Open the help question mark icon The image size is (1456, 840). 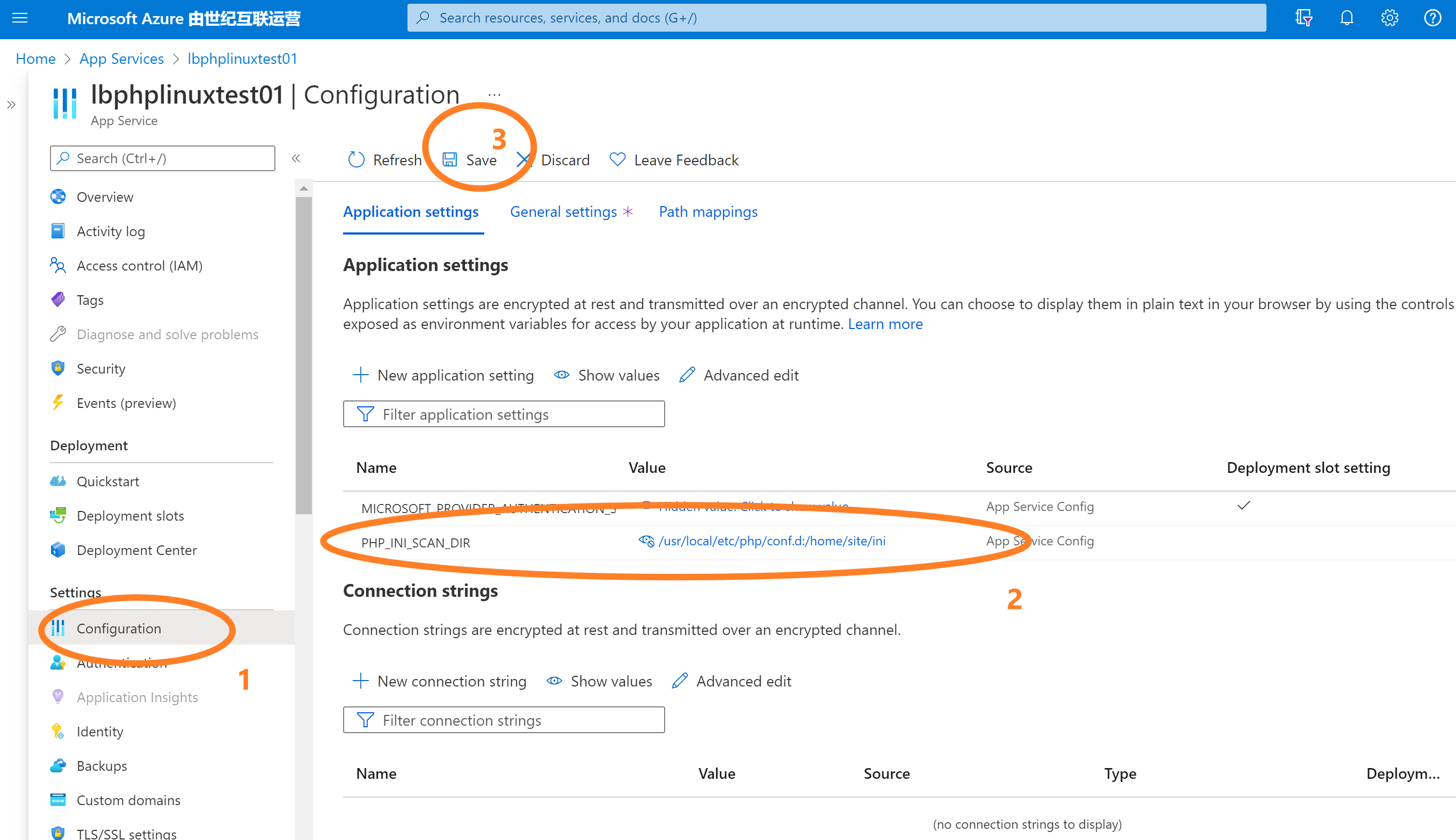coord(1432,18)
